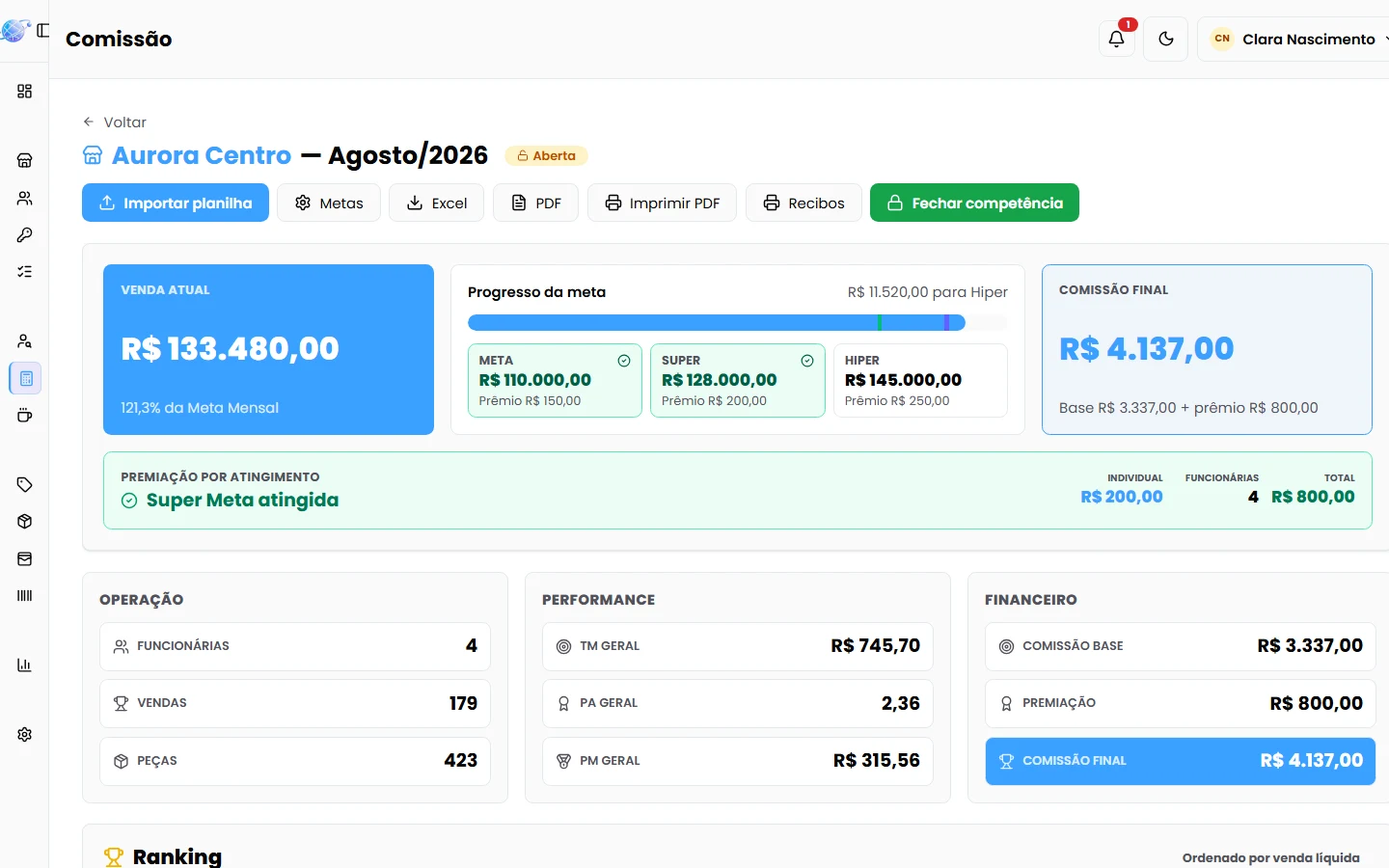Click the Imprimir PDF button
The image size is (1389, 868).
(x=662, y=203)
